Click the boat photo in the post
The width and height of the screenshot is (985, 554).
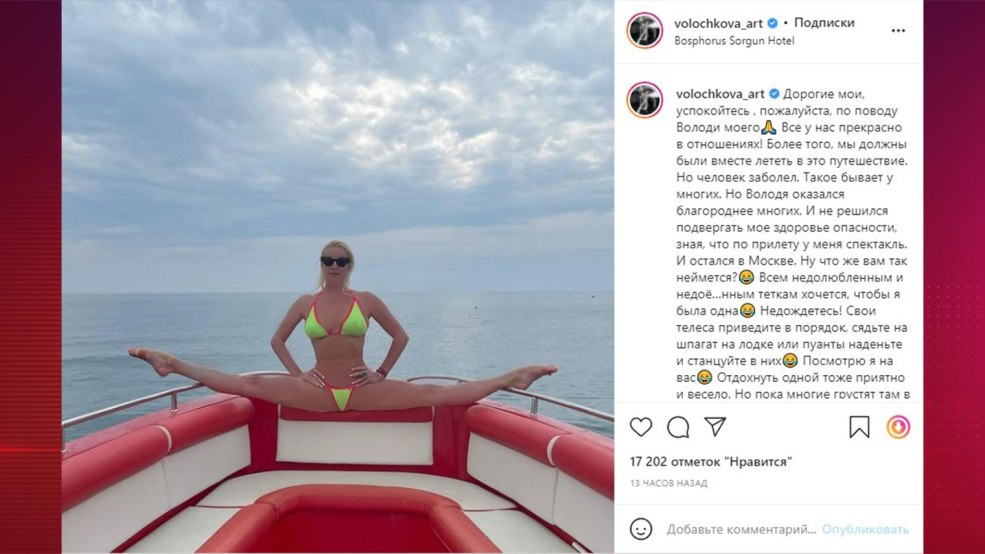(337, 276)
